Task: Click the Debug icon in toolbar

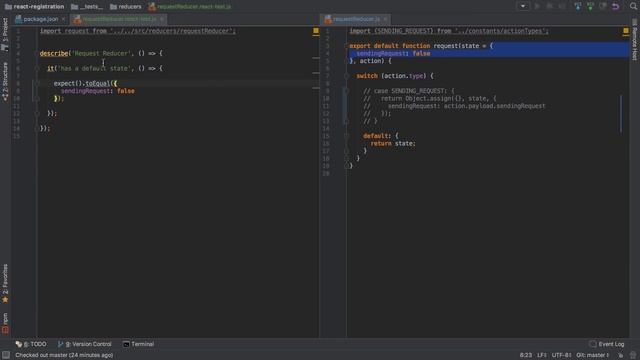Action: point(549,6)
